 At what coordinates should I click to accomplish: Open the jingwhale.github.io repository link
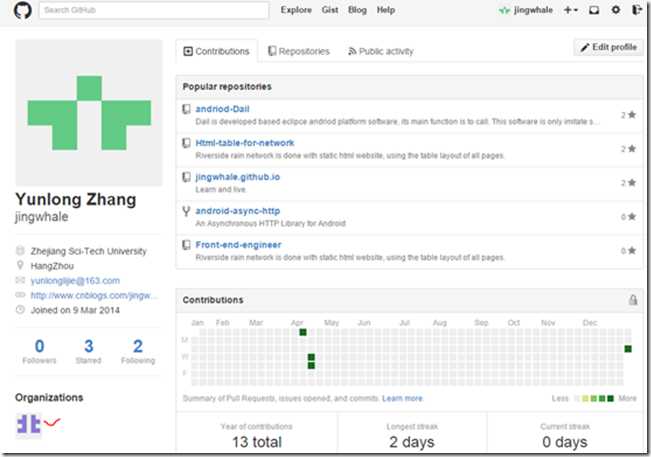coord(237,177)
